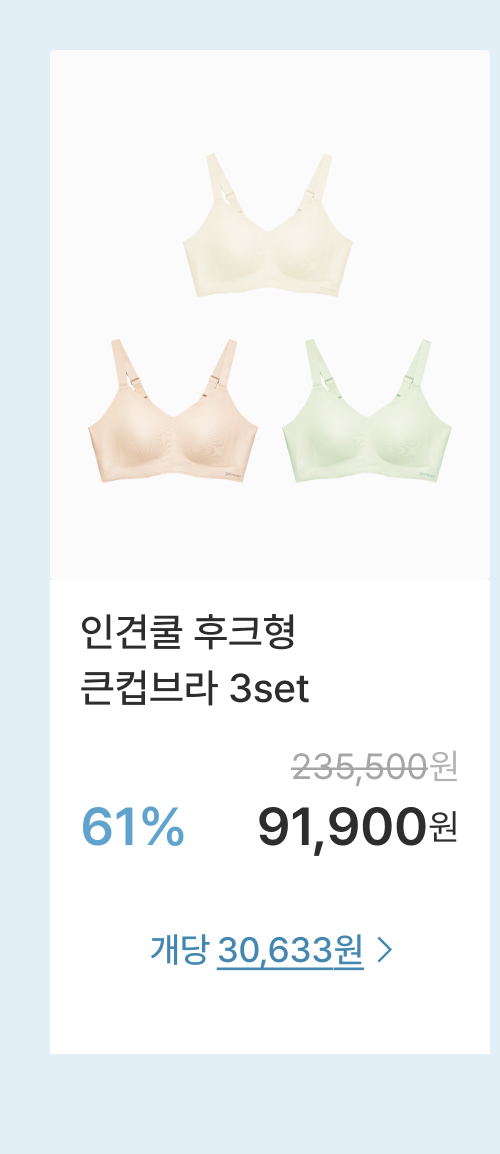Select the peach-colored bra image
500x1154 pixels.
pos(173,411)
